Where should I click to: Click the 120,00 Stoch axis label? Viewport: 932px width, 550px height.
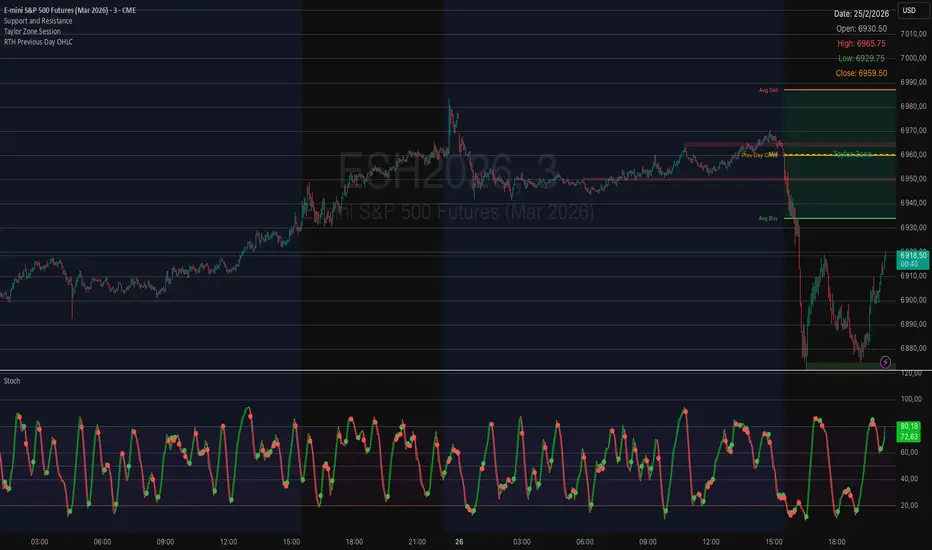click(911, 373)
